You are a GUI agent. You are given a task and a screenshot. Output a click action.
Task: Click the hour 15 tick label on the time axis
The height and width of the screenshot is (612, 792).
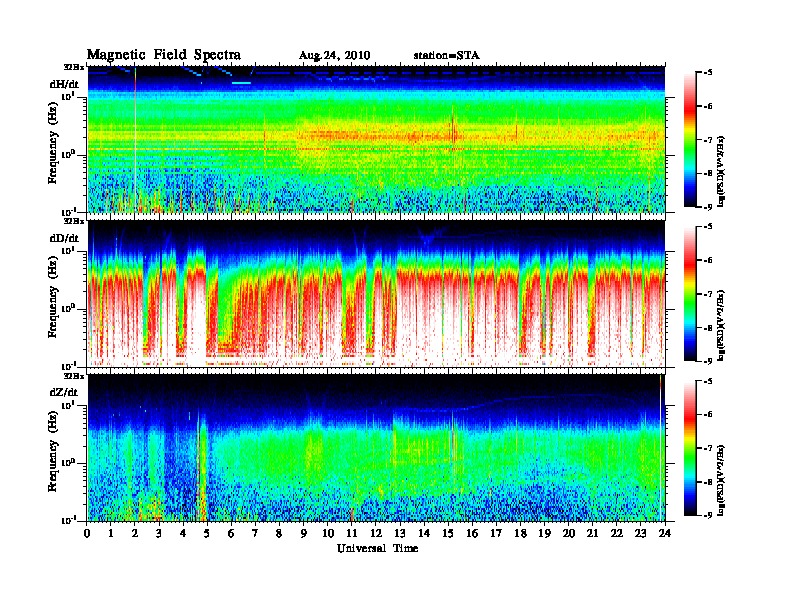coord(448,533)
